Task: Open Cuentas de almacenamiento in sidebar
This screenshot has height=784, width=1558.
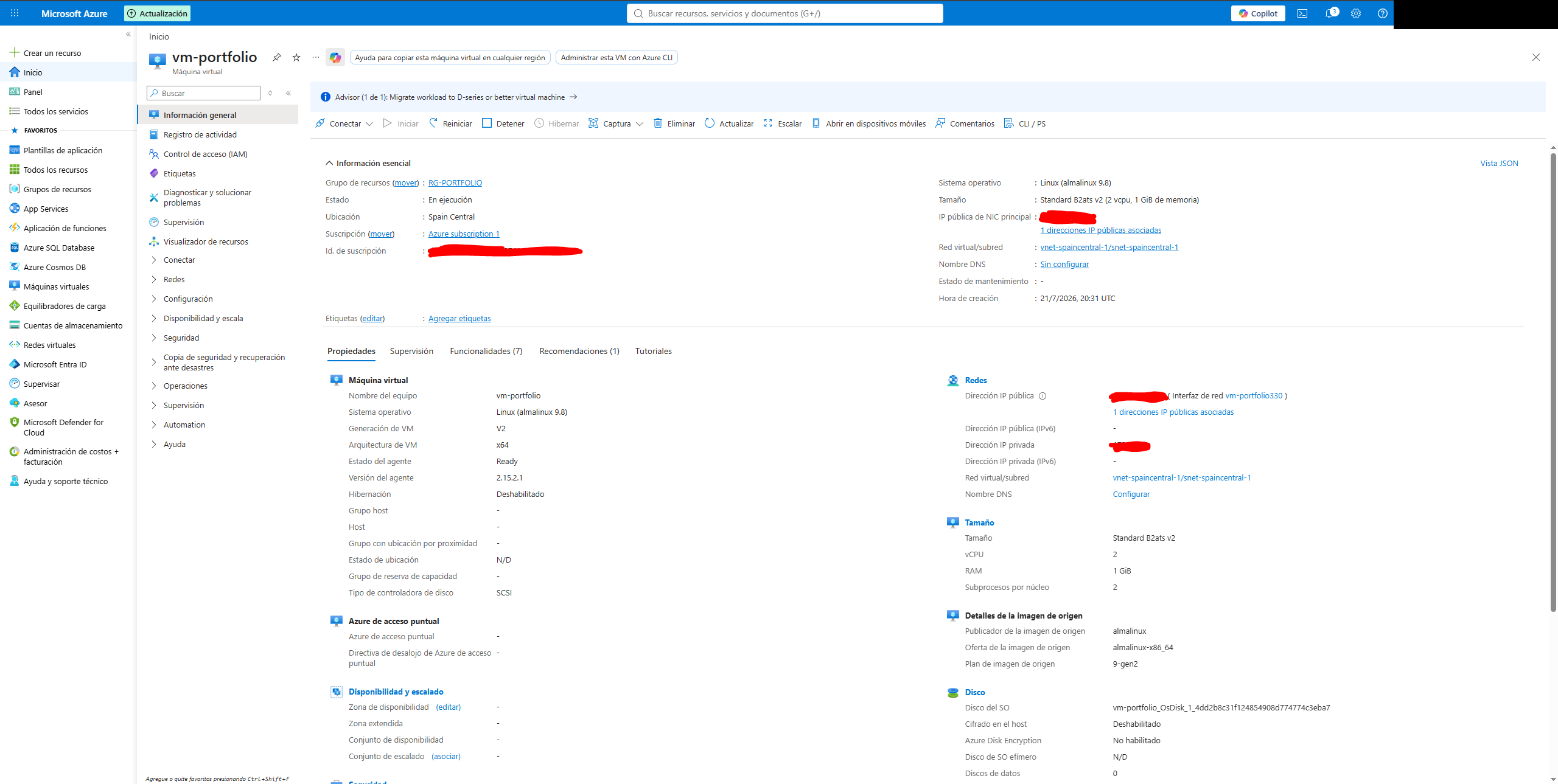Action: pyautogui.click(x=73, y=325)
